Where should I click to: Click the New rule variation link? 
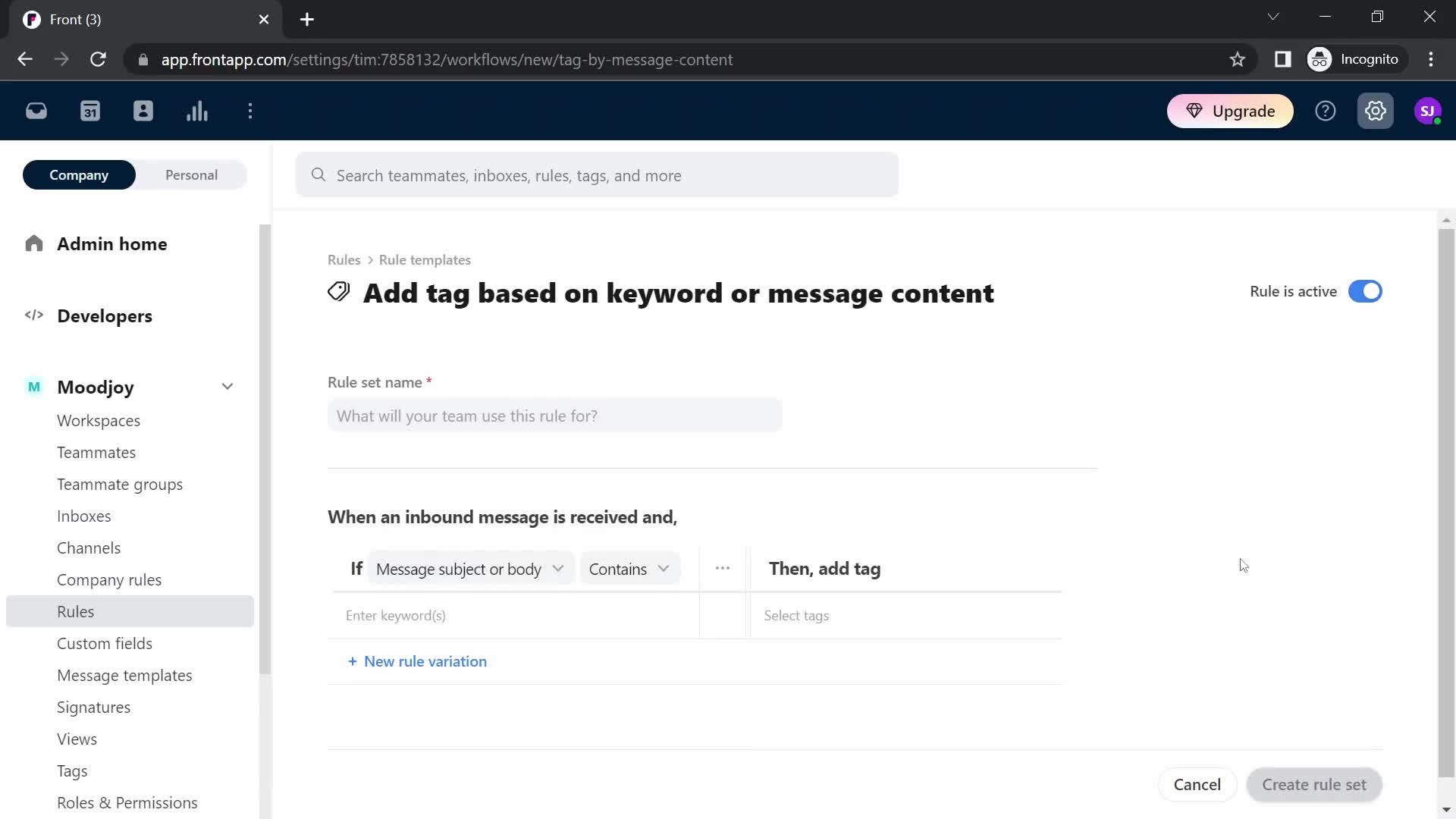(x=418, y=661)
